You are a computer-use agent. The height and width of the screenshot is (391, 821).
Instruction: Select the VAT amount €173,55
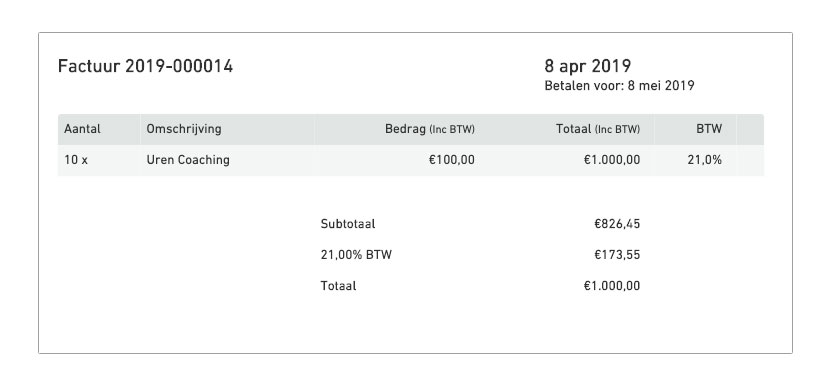coord(617,255)
